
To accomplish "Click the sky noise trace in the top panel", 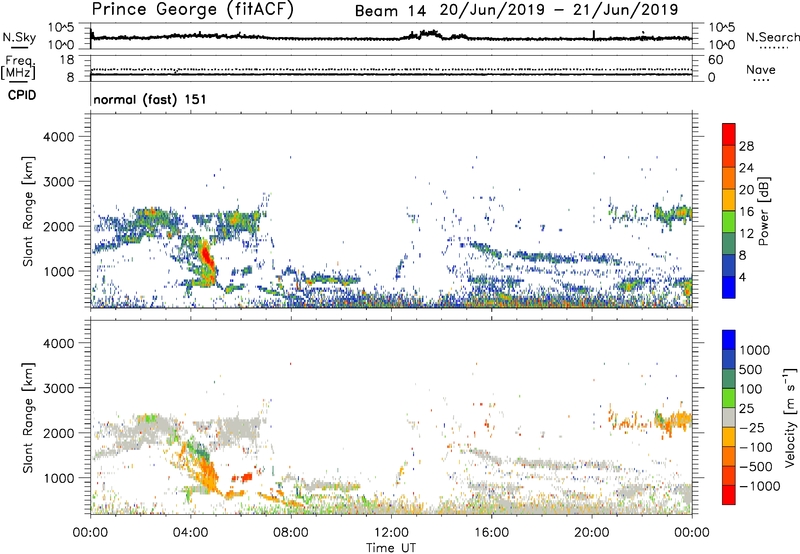I will 391,37.
